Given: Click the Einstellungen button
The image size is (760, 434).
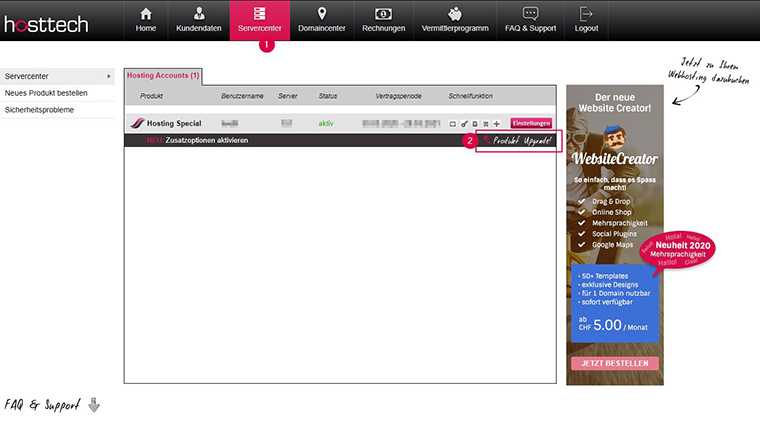Looking at the screenshot, I should coord(531,123).
